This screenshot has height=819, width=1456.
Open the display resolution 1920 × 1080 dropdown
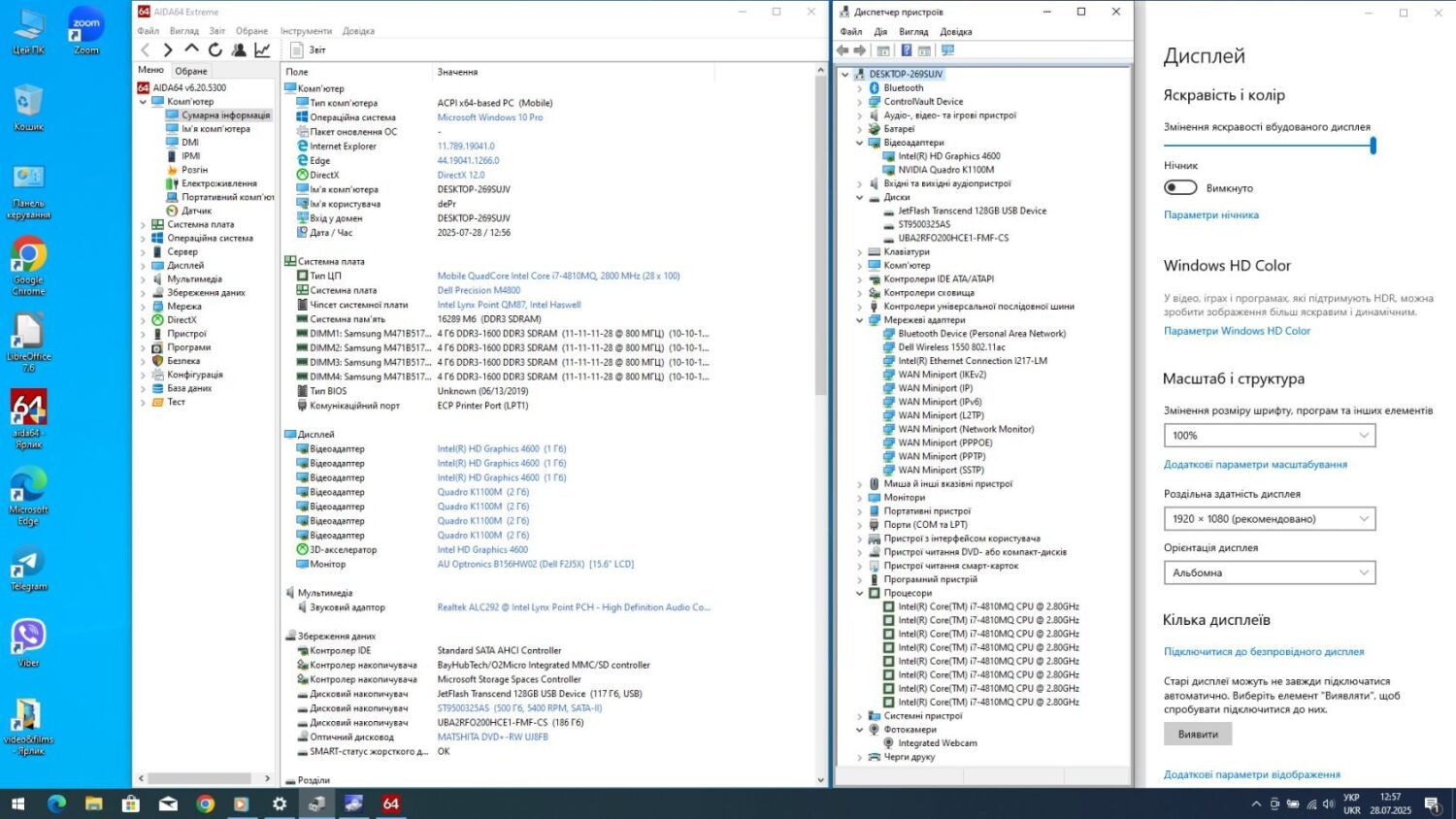click(x=1269, y=519)
